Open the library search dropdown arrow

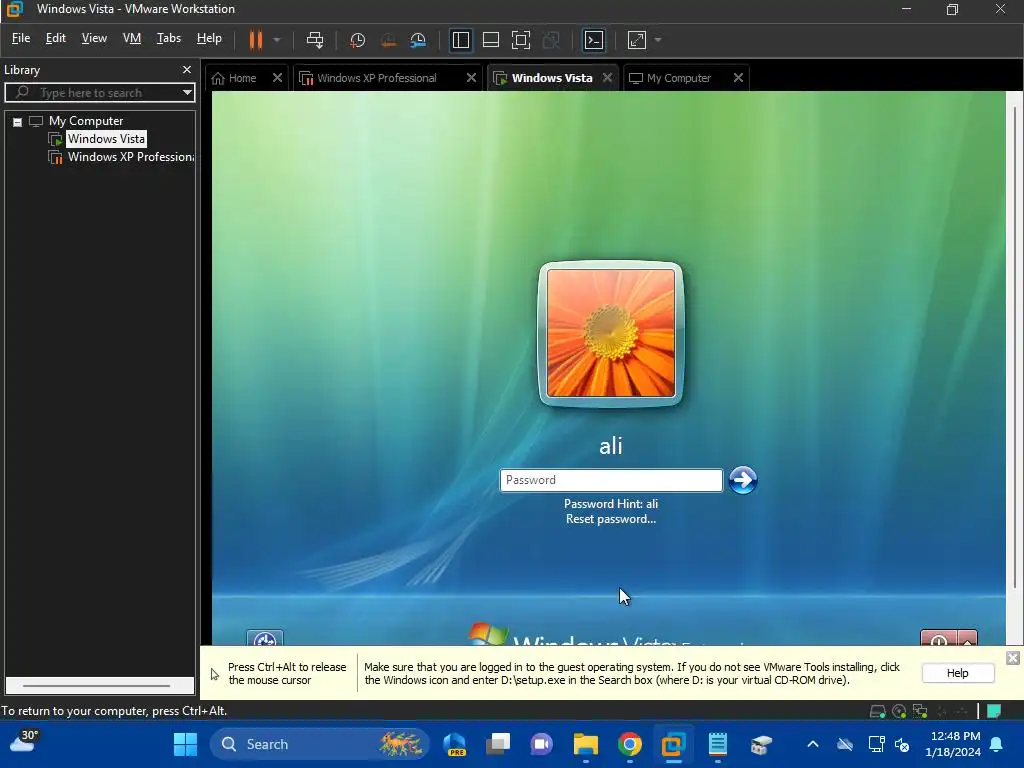[x=187, y=93]
